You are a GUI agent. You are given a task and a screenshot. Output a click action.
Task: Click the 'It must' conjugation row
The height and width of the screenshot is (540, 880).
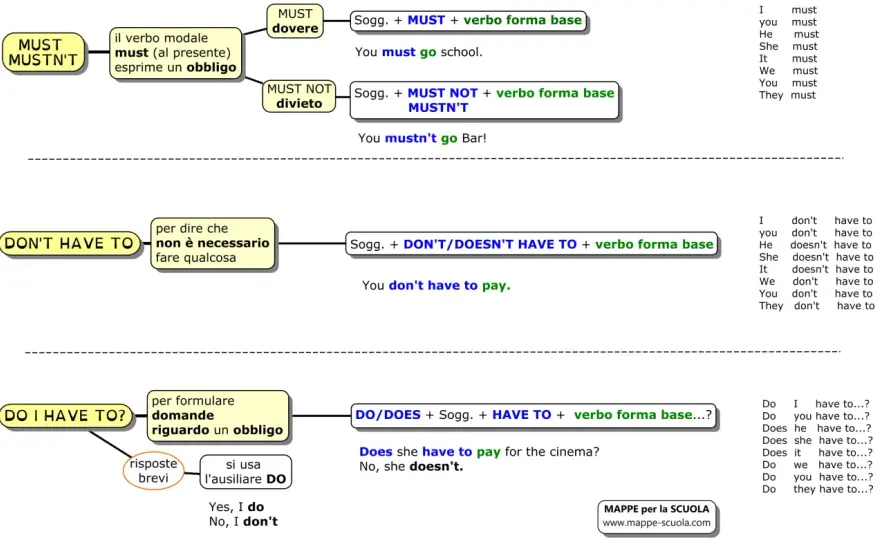point(788,58)
